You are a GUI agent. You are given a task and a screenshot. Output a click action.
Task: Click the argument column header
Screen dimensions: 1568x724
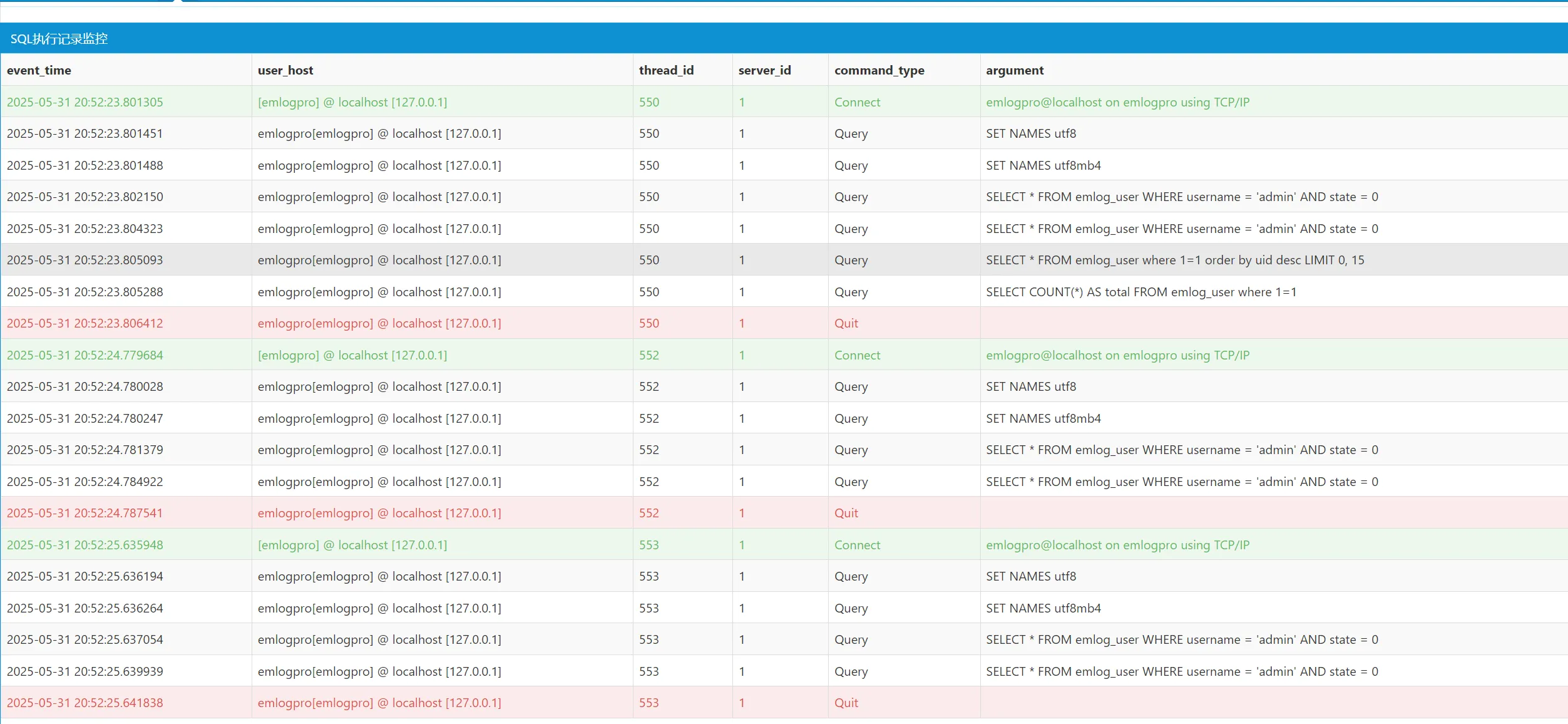point(1015,70)
